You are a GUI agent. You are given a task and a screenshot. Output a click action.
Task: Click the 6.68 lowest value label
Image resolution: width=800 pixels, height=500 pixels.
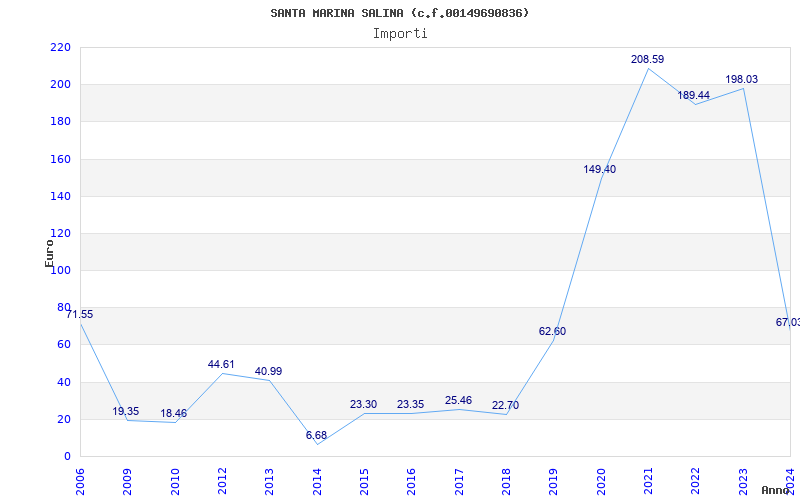pyautogui.click(x=316, y=435)
